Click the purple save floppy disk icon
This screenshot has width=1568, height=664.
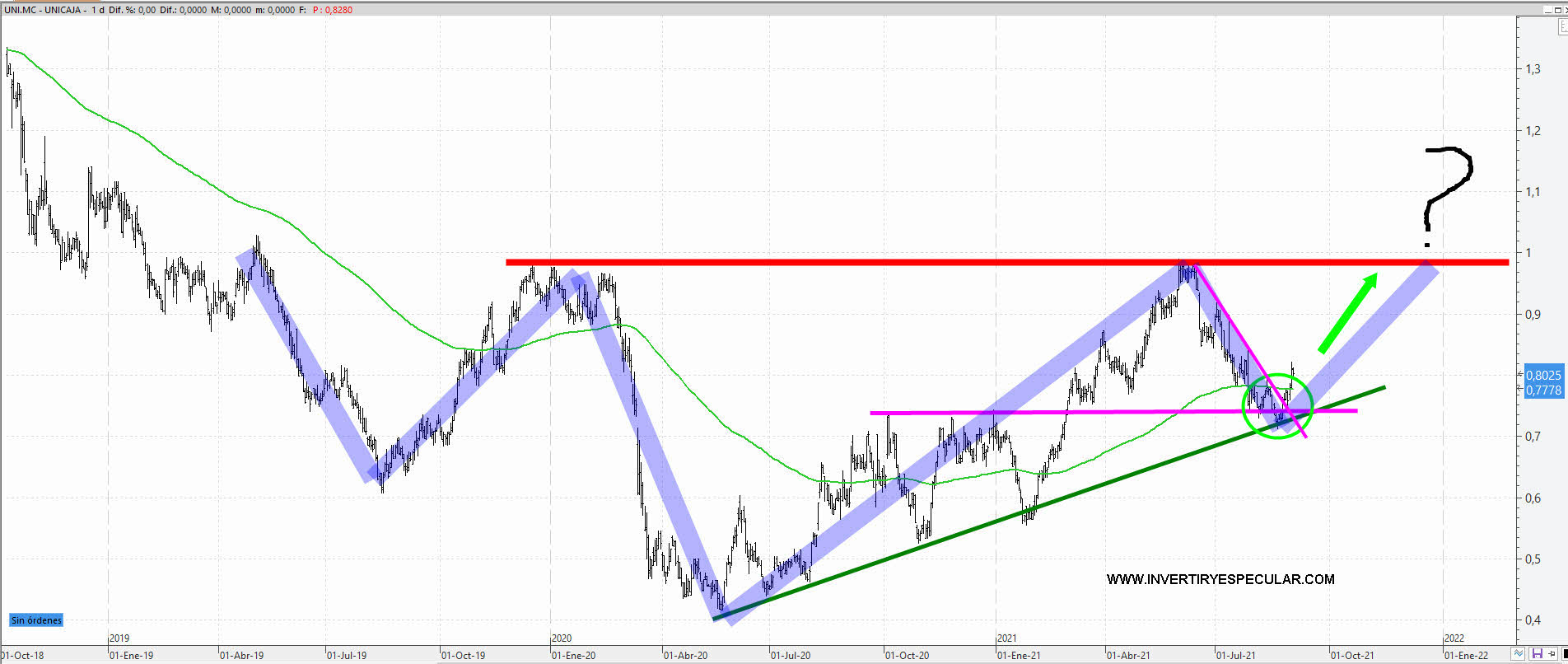click(x=1537, y=654)
